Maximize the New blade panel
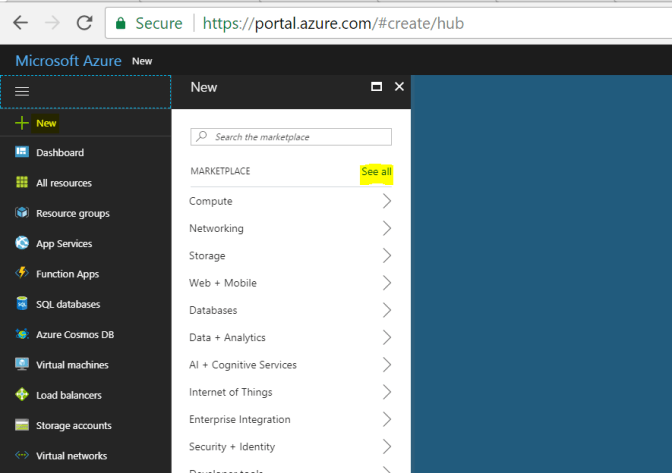 (377, 87)
